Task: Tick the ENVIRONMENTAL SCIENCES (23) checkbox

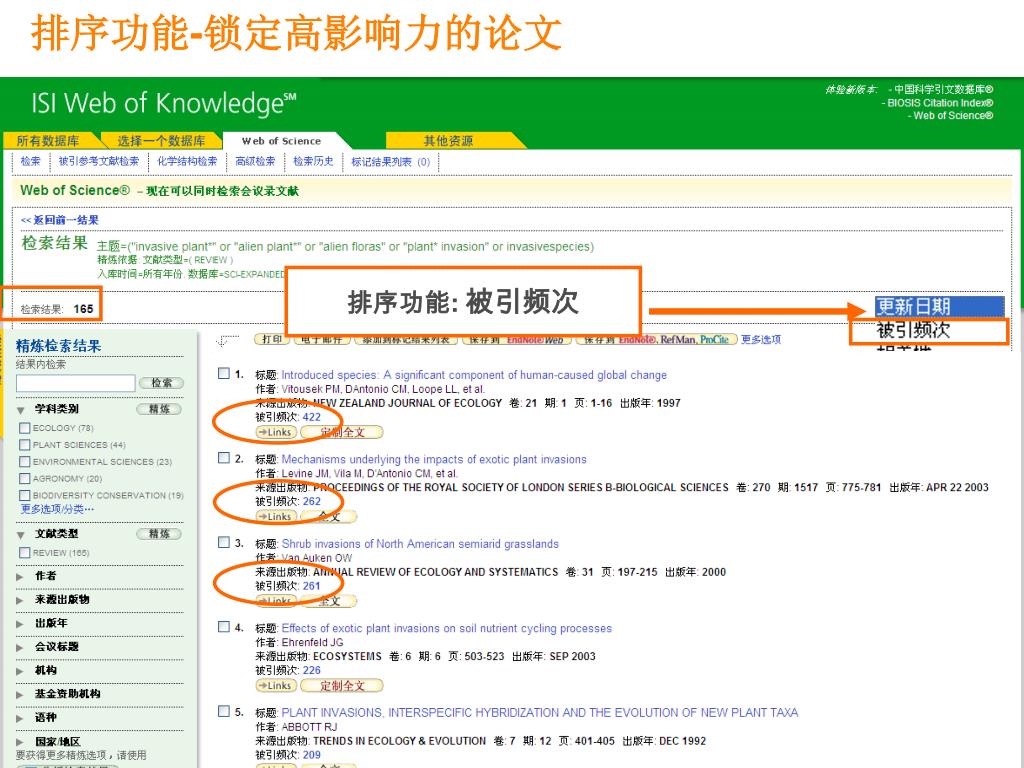Action: (25, 462)
